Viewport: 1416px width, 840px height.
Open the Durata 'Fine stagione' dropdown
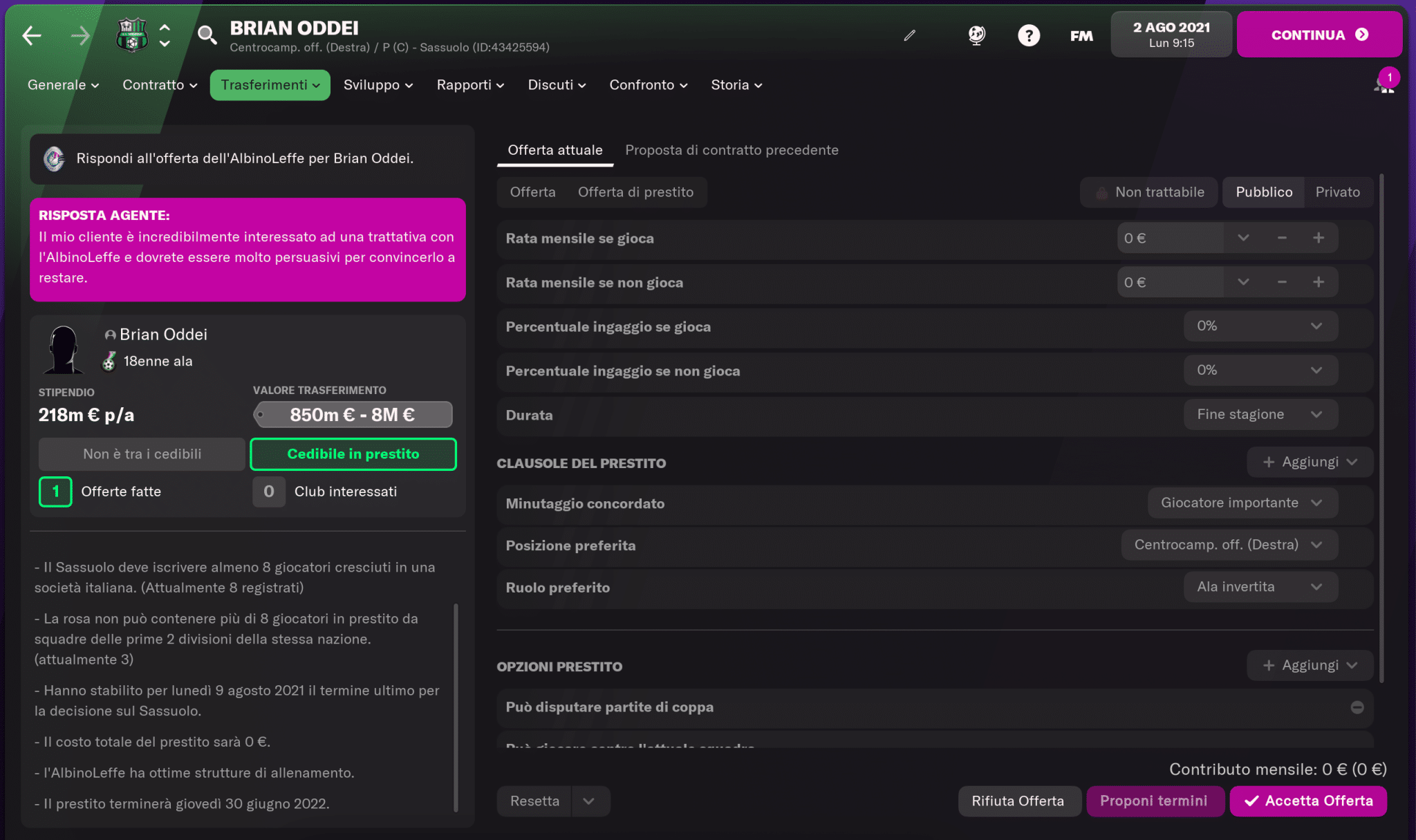1260,414
